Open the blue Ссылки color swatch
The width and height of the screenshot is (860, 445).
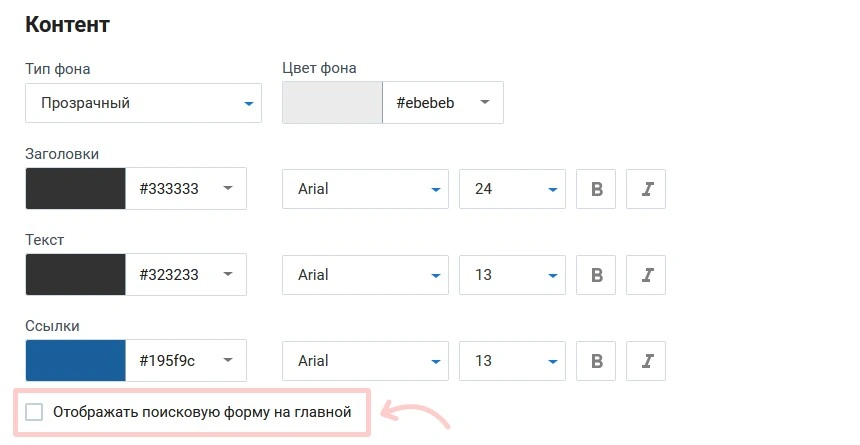[75, 360]
